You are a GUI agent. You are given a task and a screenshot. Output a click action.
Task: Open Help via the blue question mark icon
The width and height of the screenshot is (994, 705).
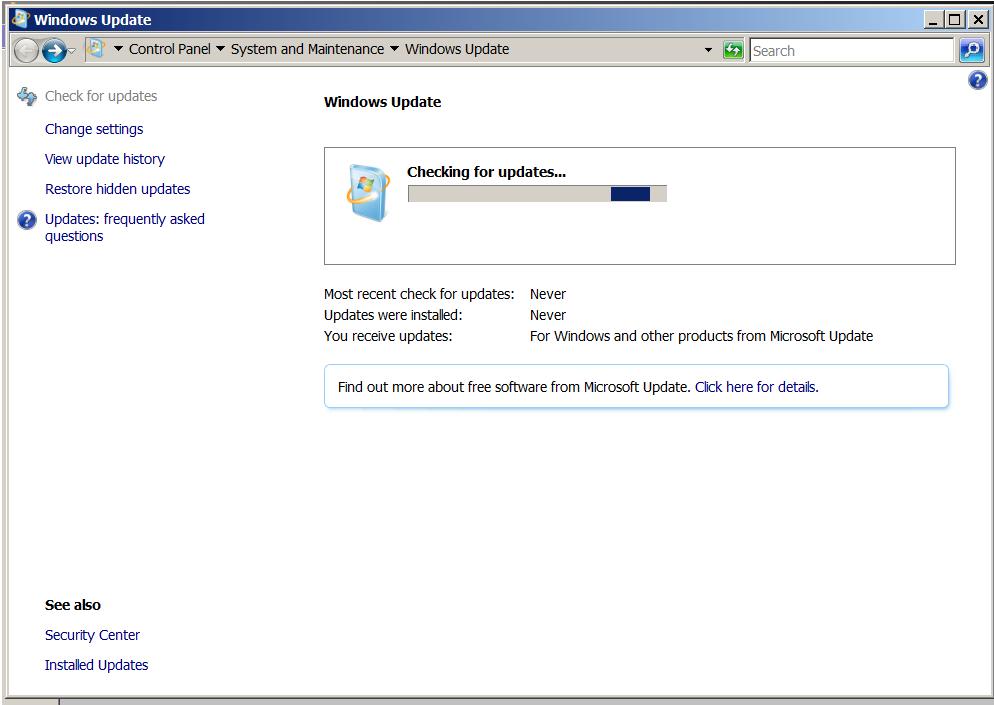pos(977,80)
